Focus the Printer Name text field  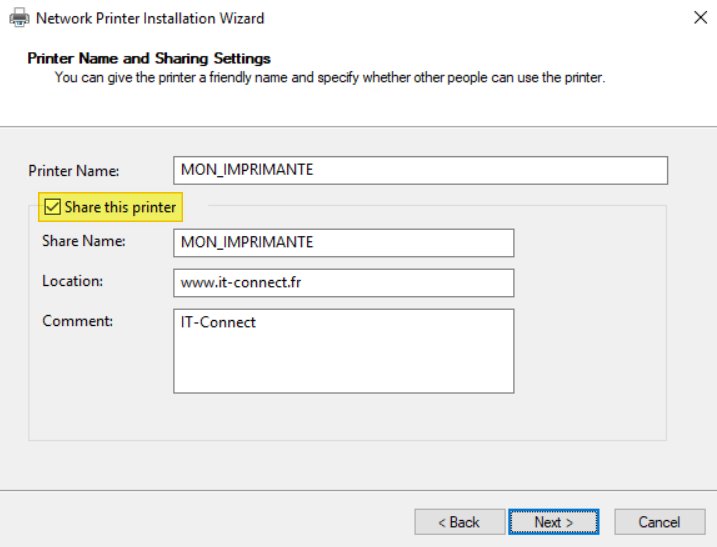419,170
